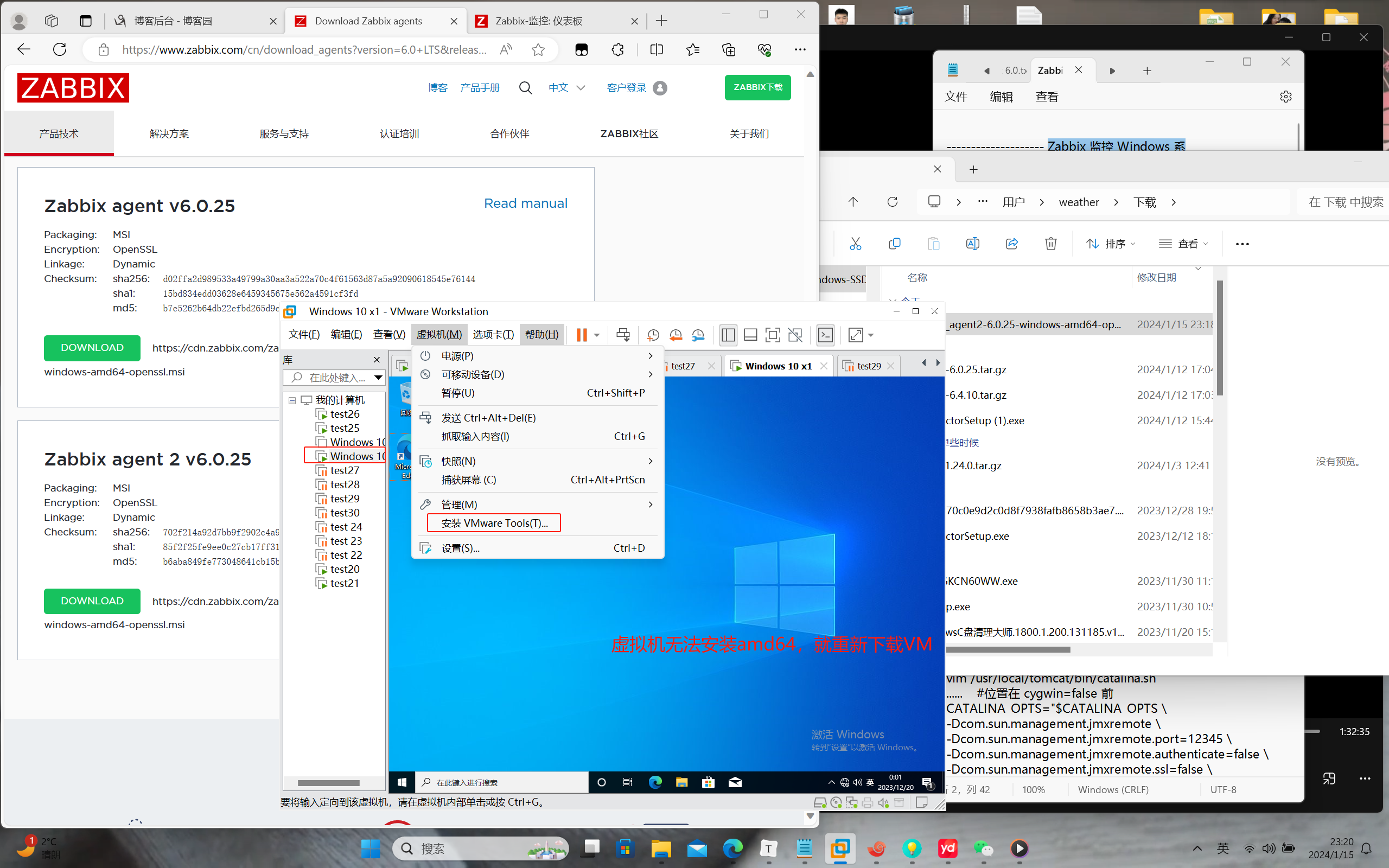The width and height of the screenshot is (1389, 868).
Task: Toggle the VMware library sidebar view button
Action: point(728,335)
